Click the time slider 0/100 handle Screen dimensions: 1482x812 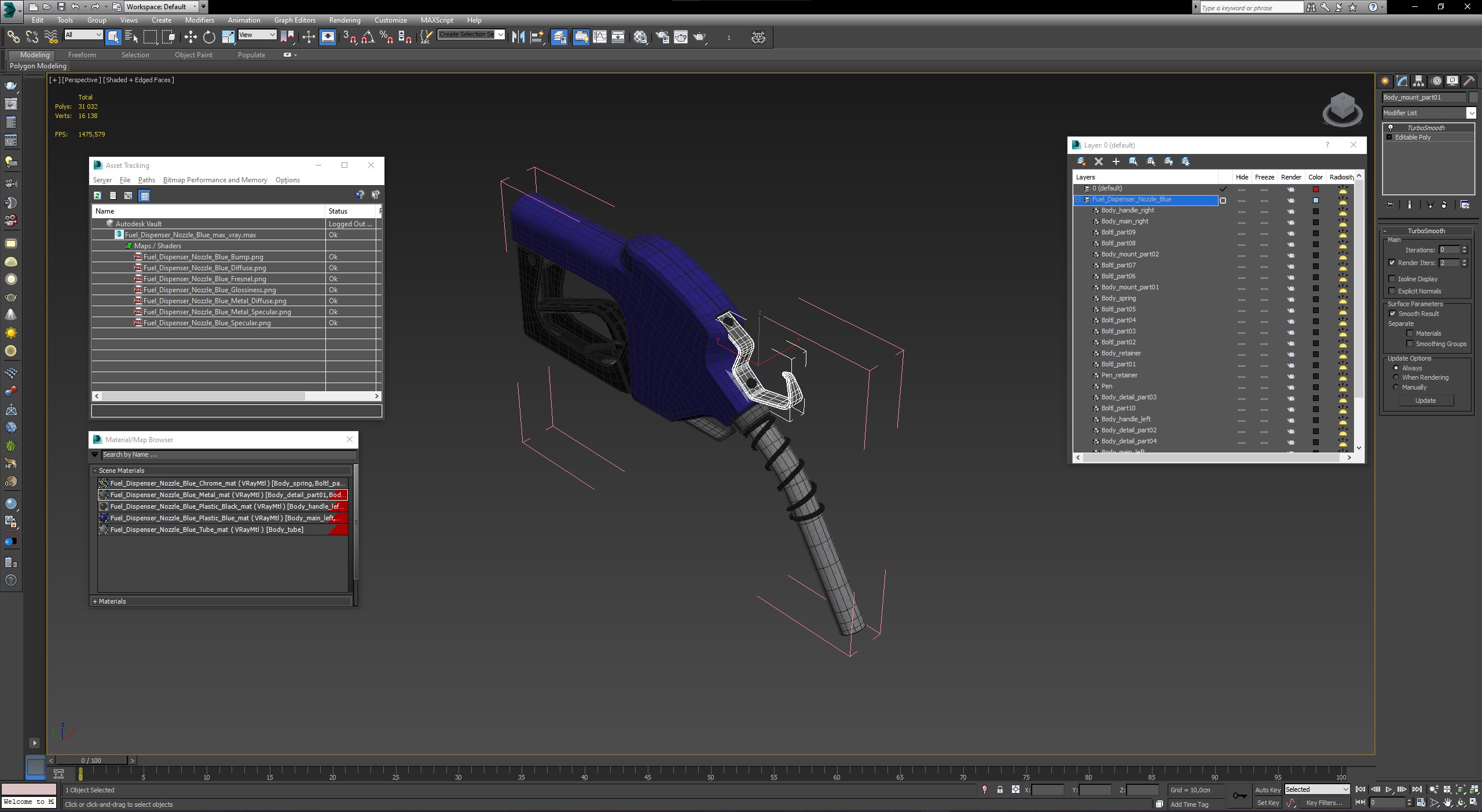(x=91, y=760)
